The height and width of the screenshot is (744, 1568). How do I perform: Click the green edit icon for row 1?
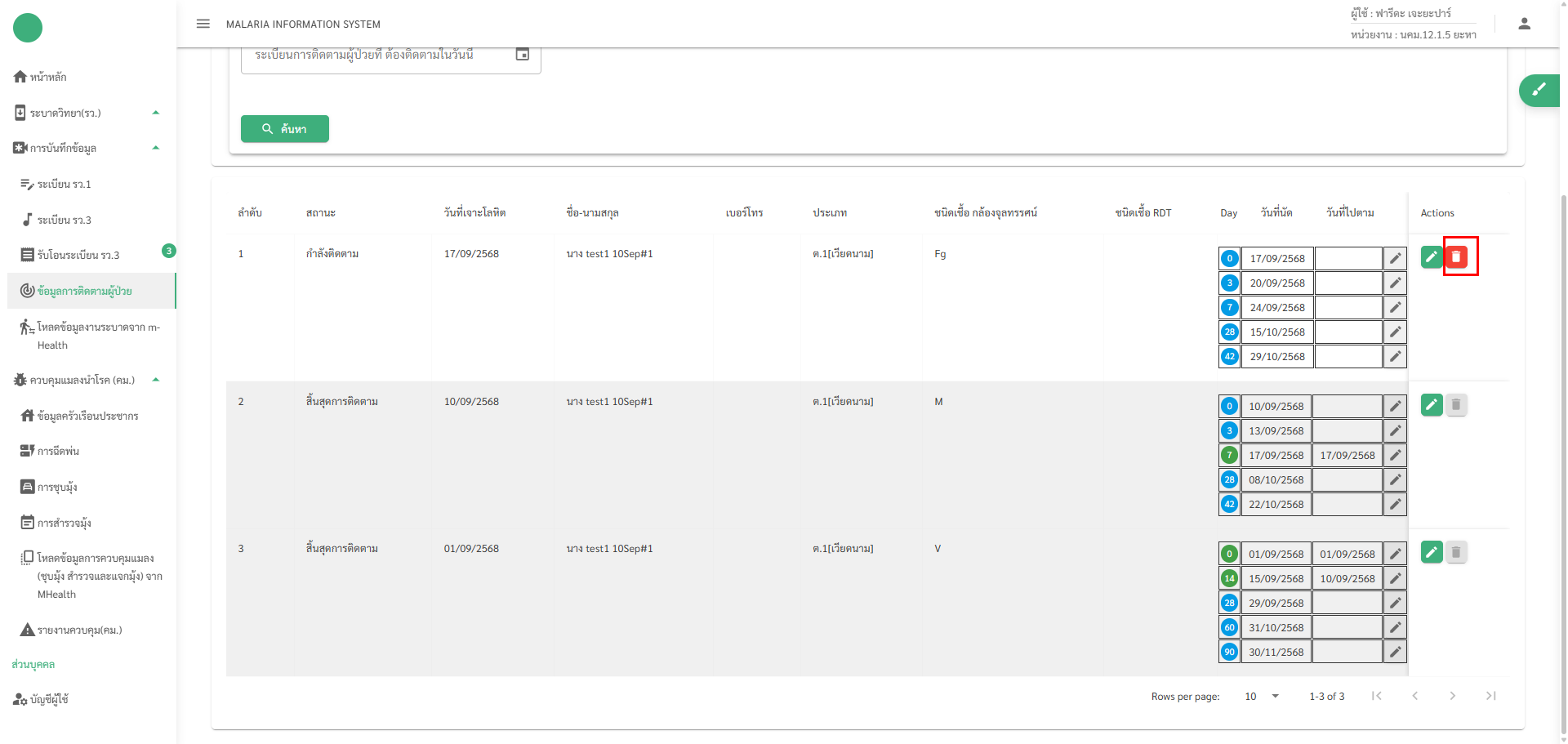pos(1431,257)
